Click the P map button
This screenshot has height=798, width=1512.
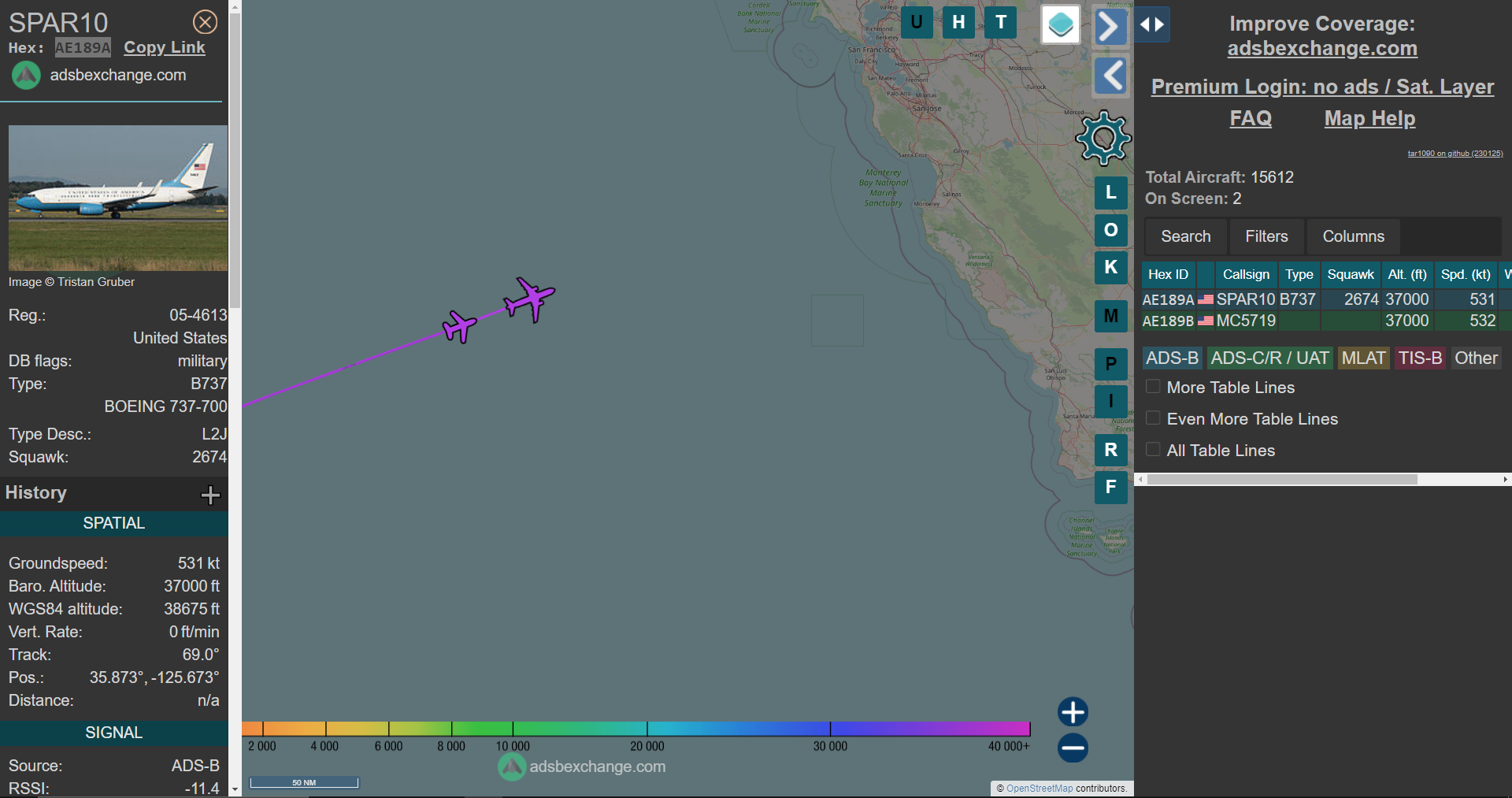1110,364
